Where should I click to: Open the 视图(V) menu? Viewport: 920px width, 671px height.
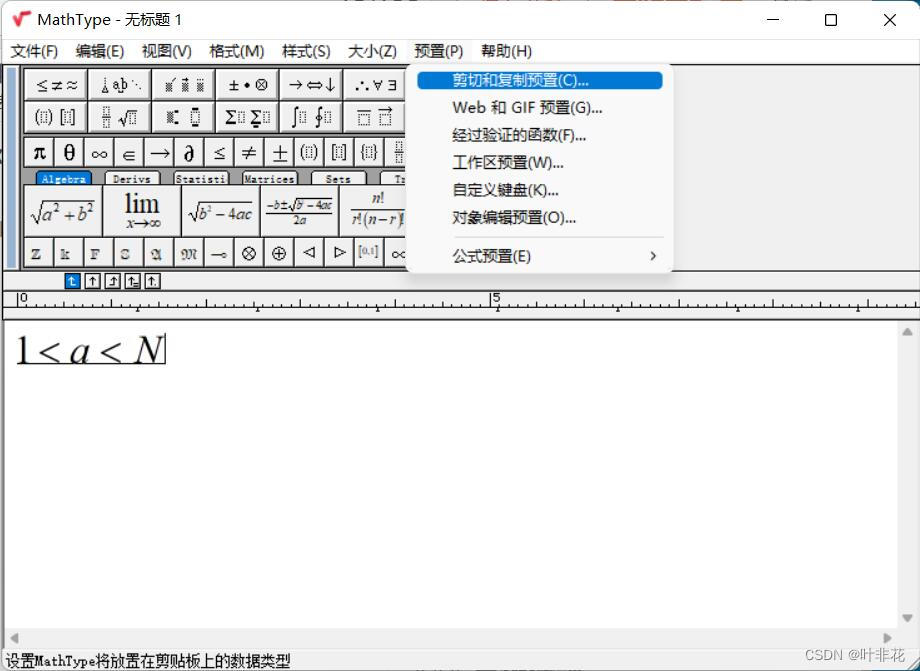point(167,52)
